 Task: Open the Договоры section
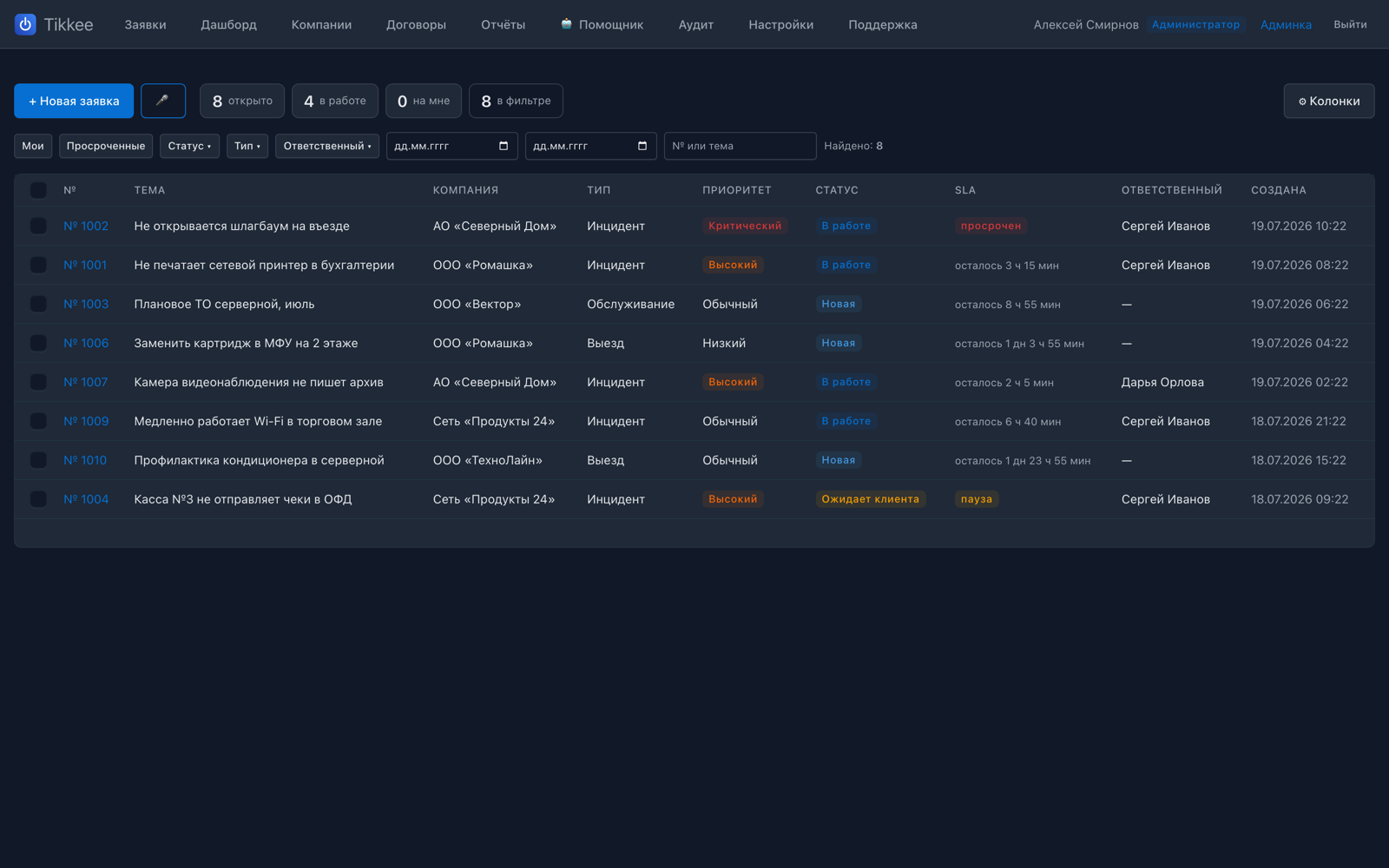coord(416,24)
